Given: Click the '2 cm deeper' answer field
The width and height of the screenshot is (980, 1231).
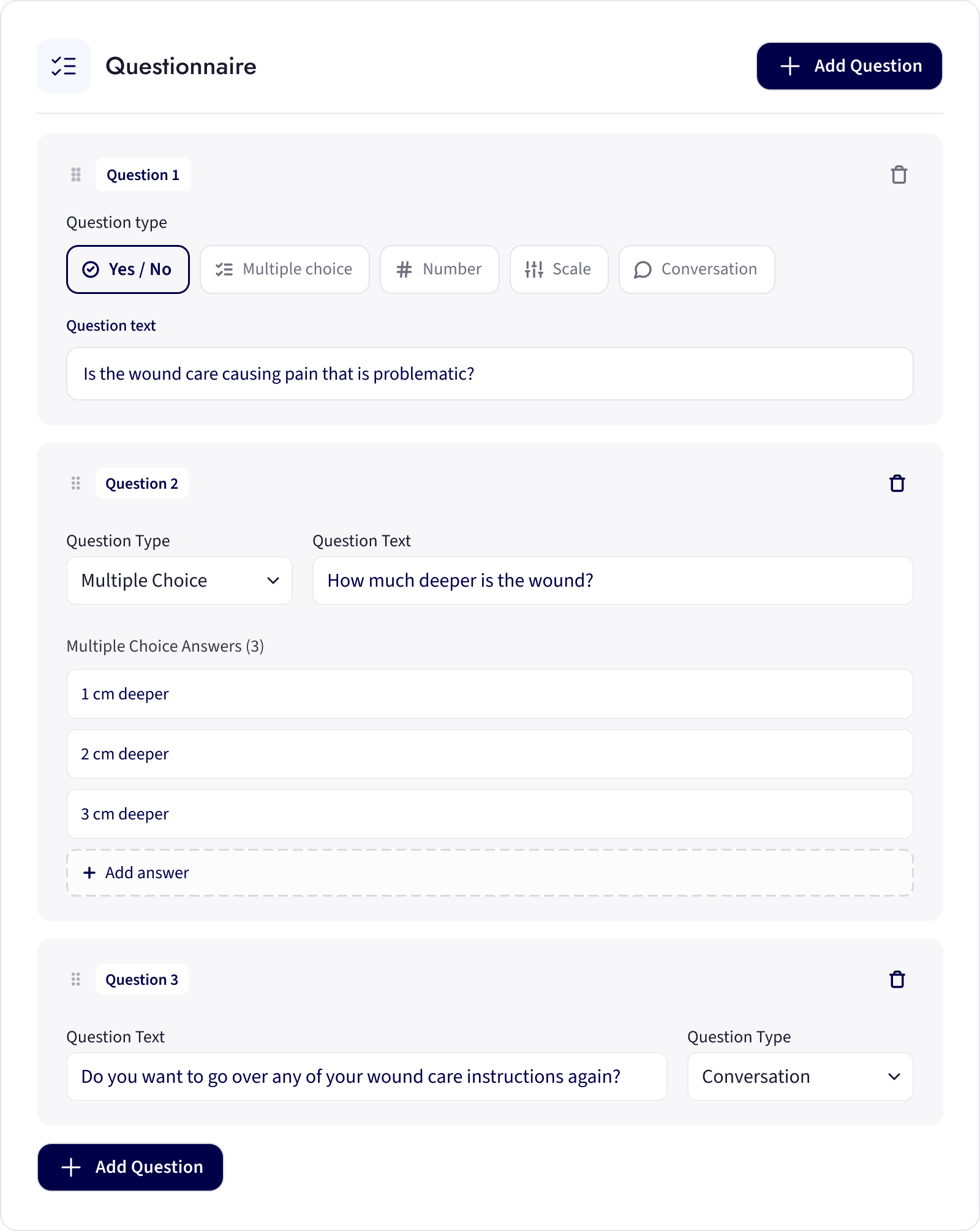Looking at the screenshot, I should point(490,754).
